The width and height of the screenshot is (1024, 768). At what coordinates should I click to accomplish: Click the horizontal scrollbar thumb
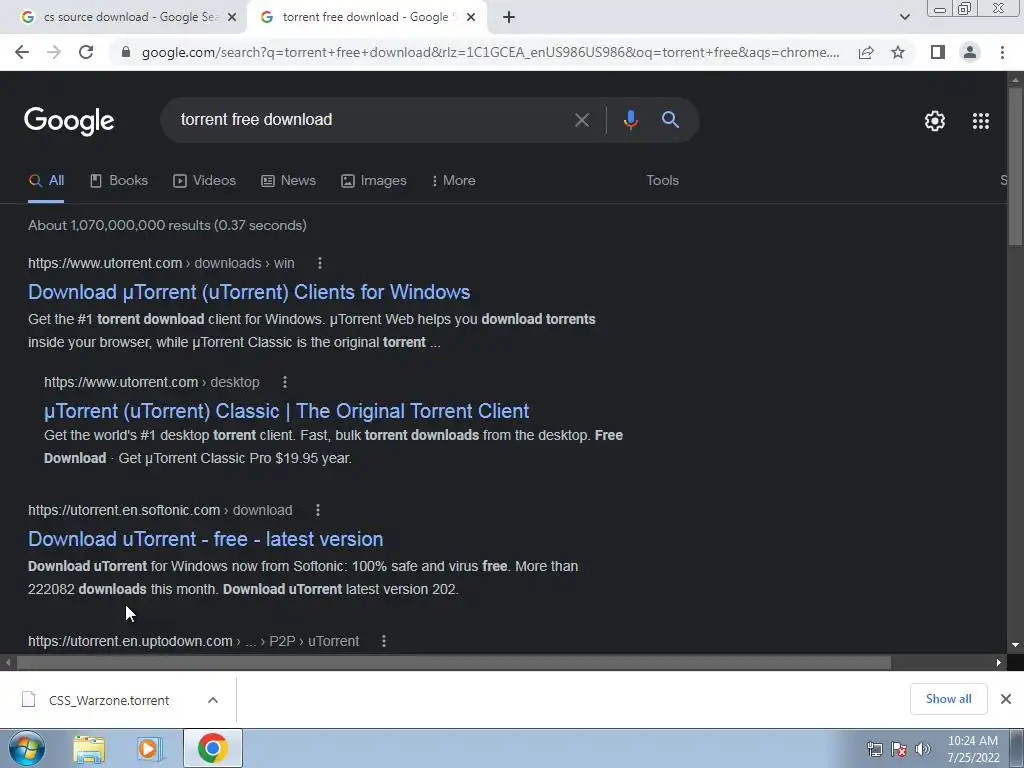[454, 663]
